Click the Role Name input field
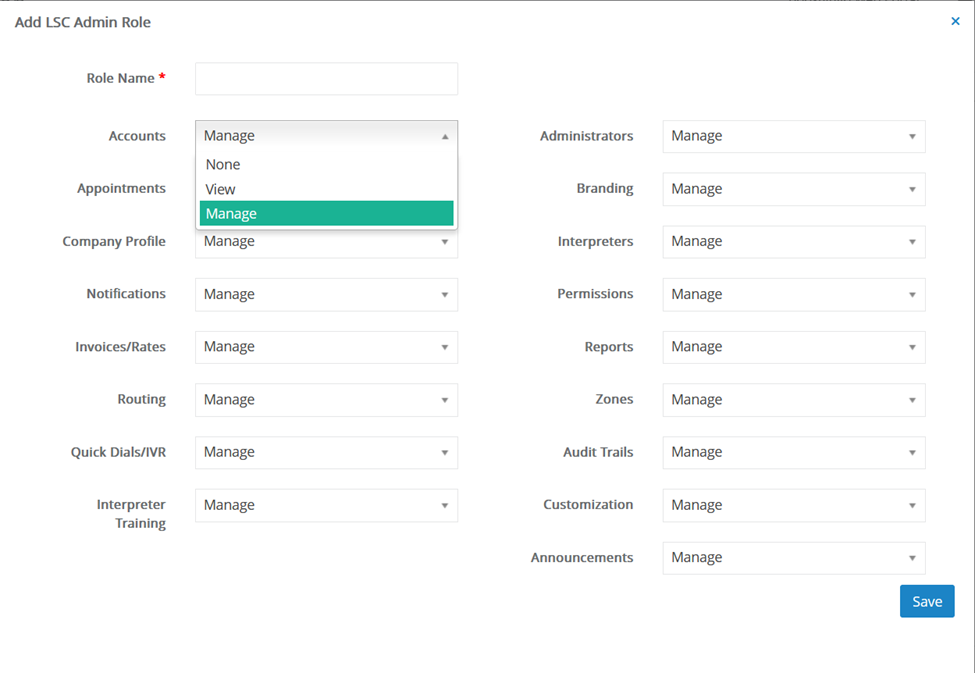The width and height of the screenshot is (975, 673). [x=326, y=78]
